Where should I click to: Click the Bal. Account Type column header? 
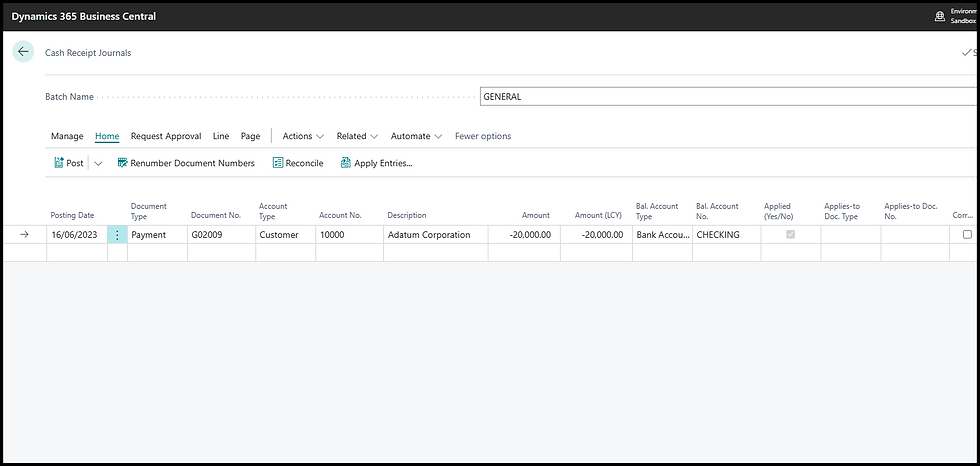click(x=658, y=211)
